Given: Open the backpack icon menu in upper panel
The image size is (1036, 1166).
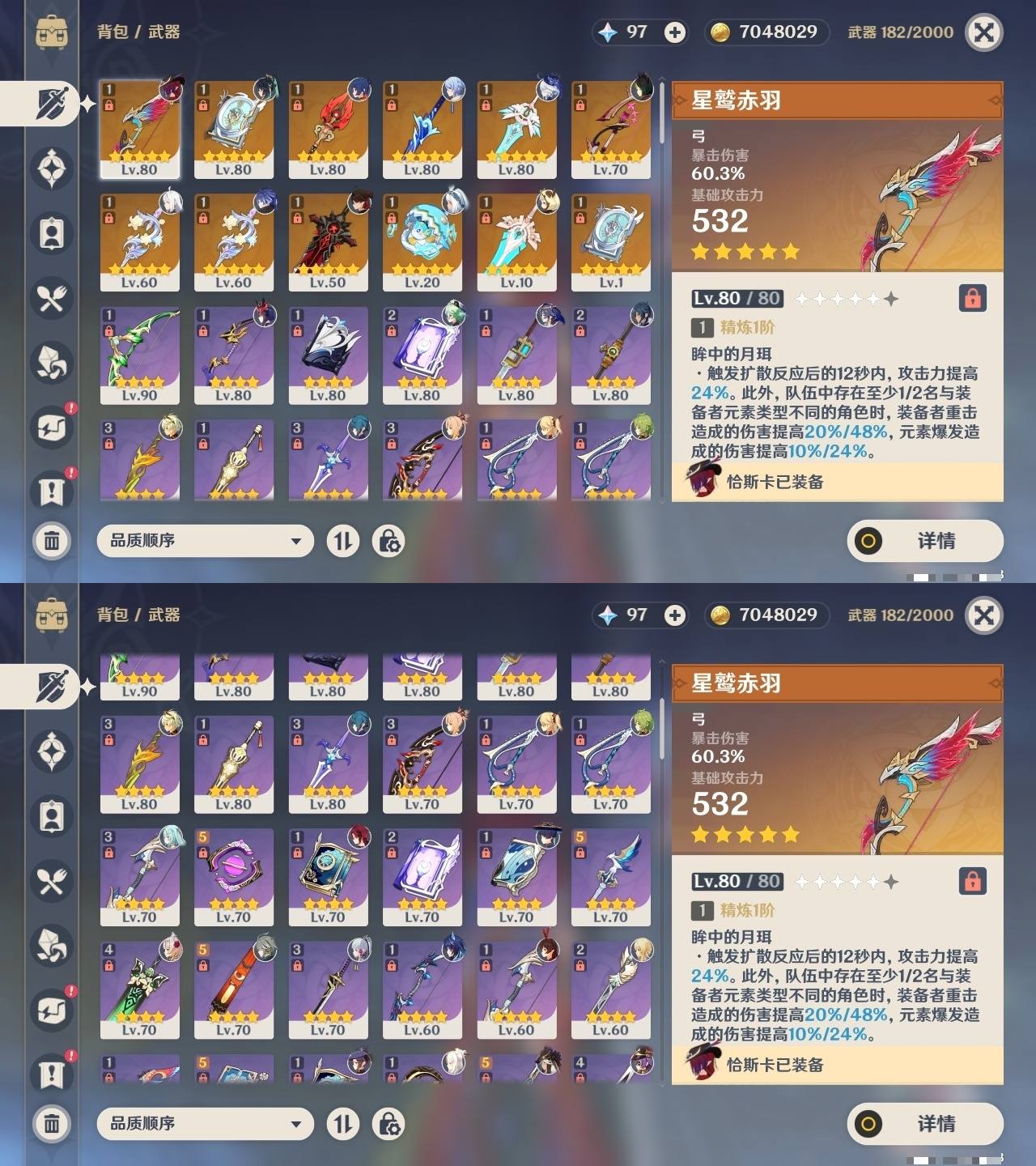Looking at the screenshot, I should click(x=52, y=32).
